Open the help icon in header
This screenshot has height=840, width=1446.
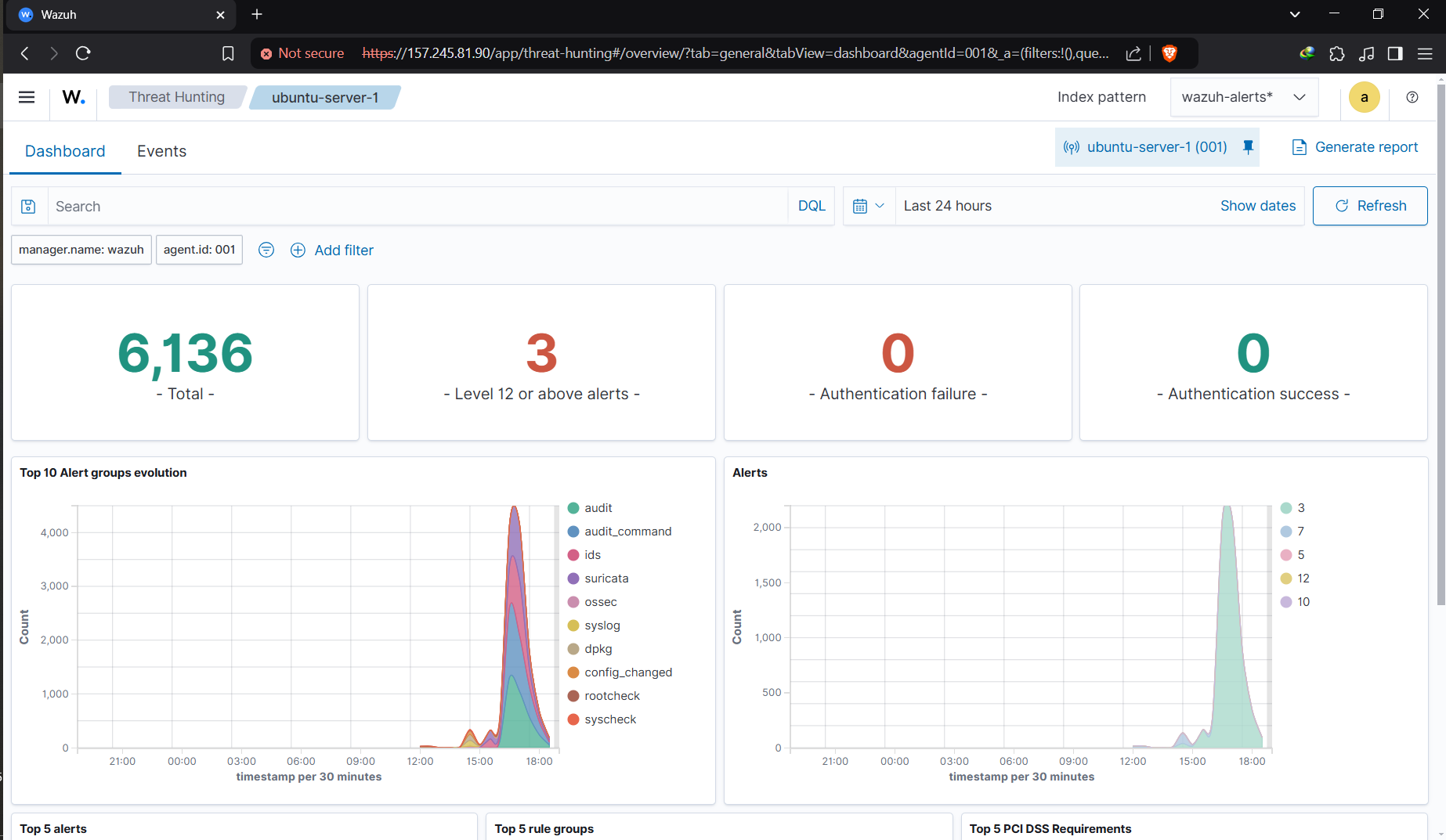coord(1412,97)
